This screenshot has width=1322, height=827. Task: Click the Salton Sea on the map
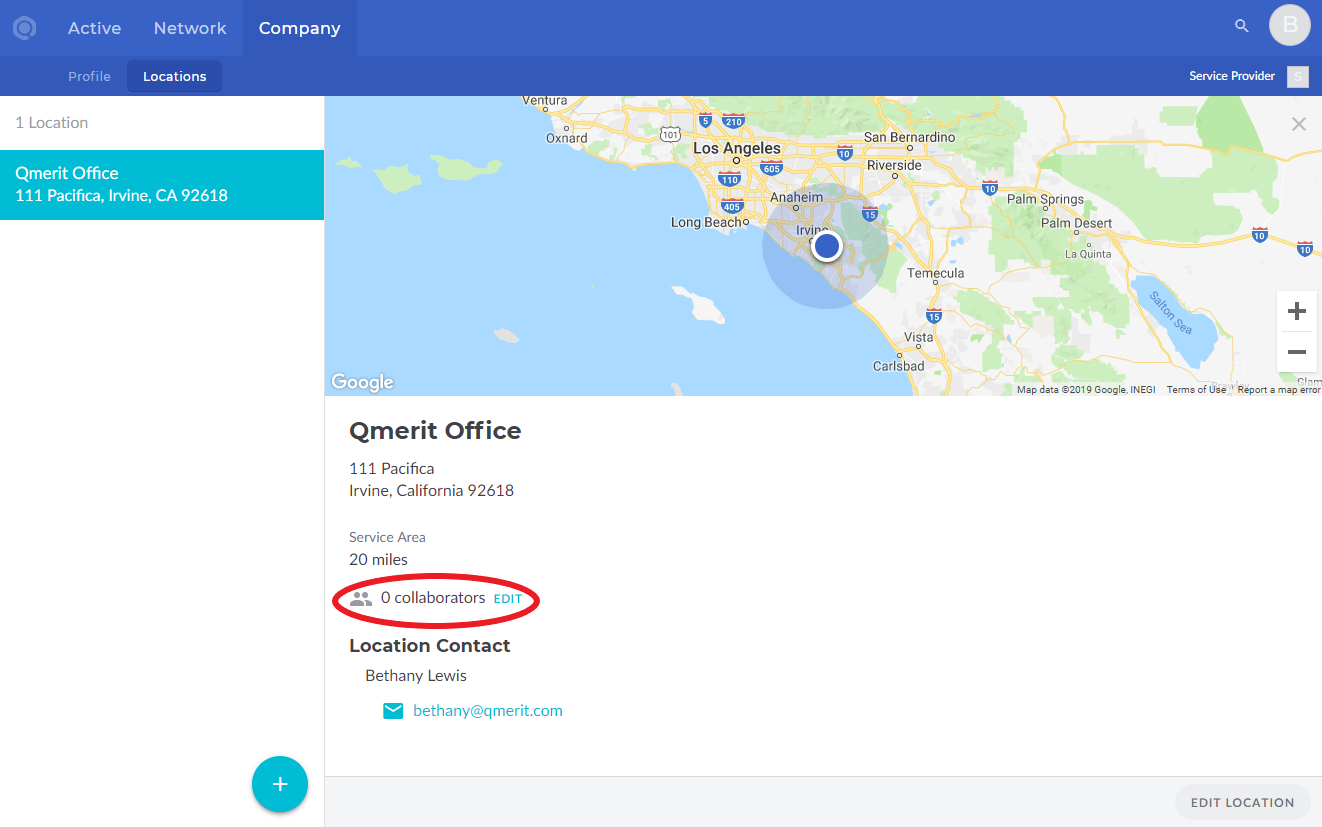[x=1170, y=313]
